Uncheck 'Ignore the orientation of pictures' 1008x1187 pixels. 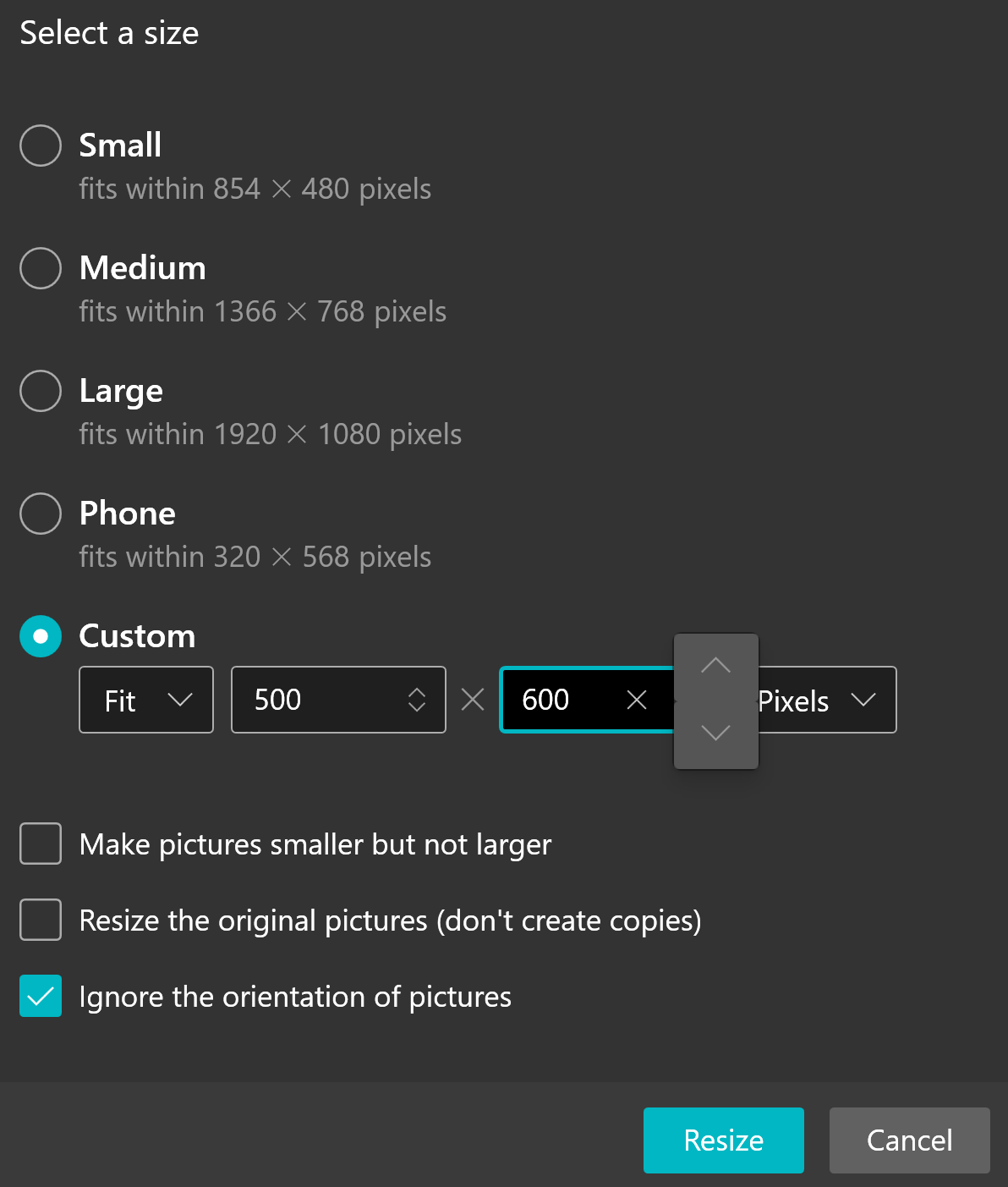pos(40,996)
